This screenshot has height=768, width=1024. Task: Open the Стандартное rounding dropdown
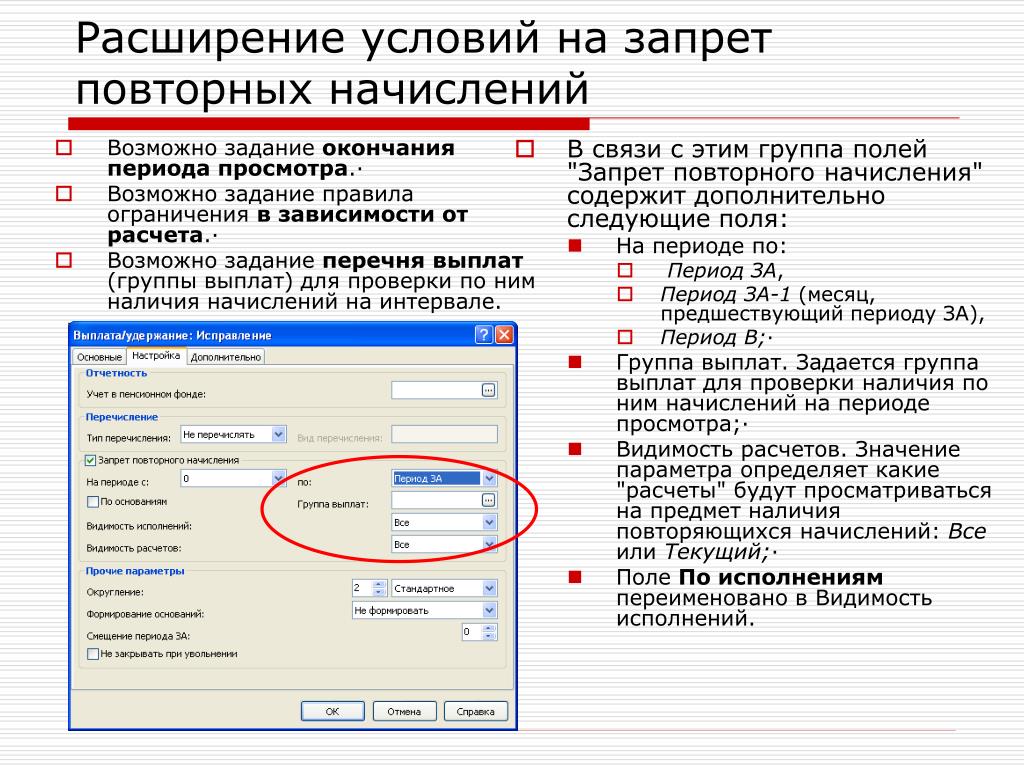(x=489, y=588)
